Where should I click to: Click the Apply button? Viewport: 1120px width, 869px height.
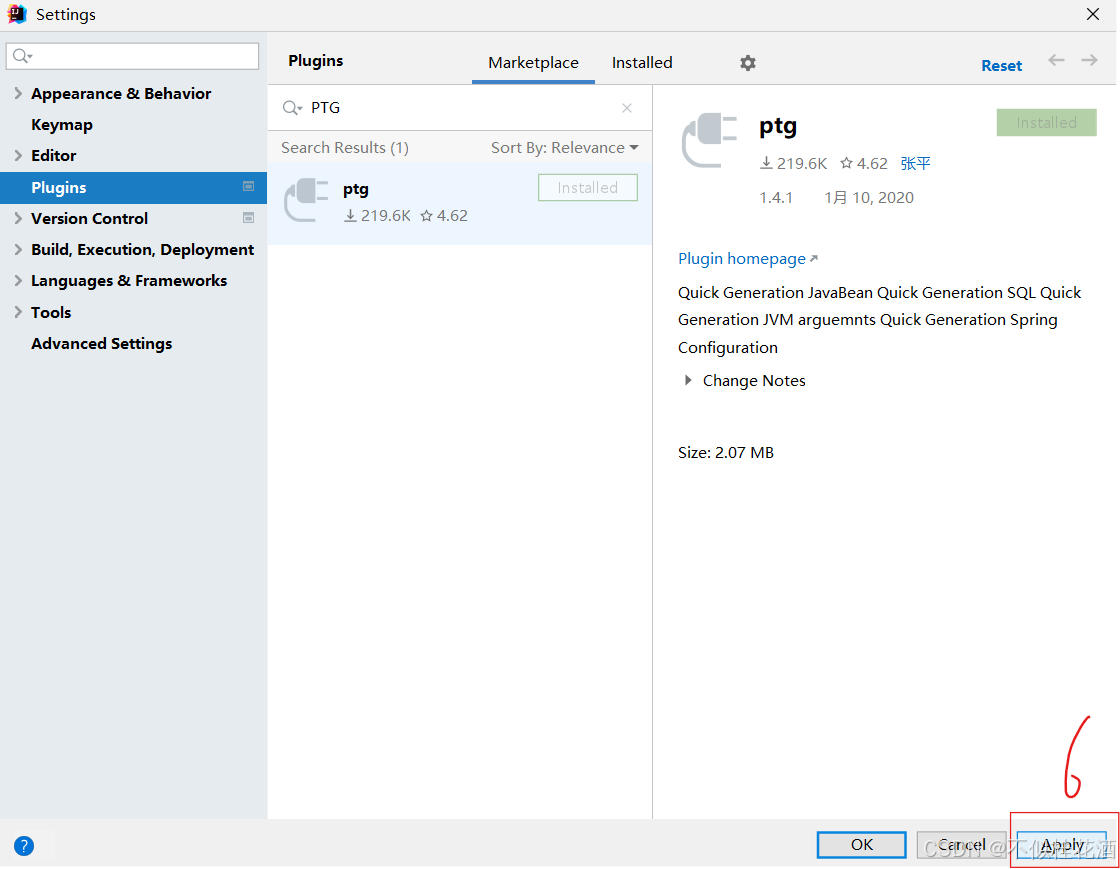[x=1062, y=845]
